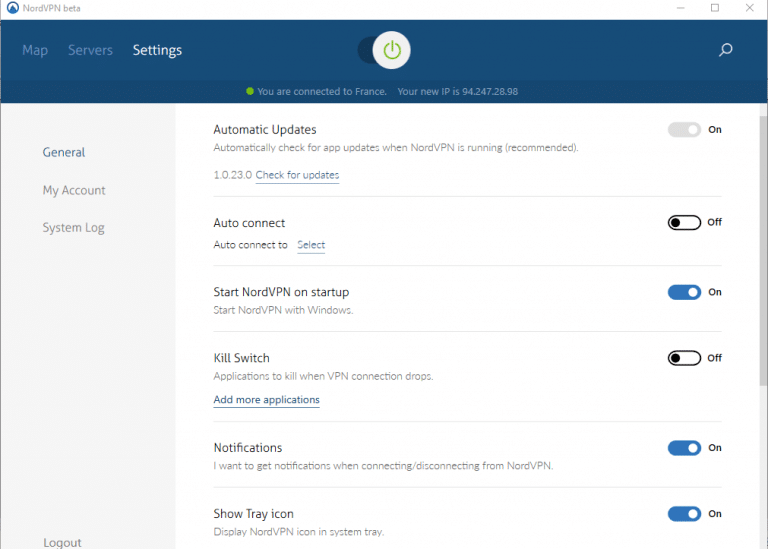Open General settings section
The height and width of the screenshot is (549, 768).
click(64, 152)
